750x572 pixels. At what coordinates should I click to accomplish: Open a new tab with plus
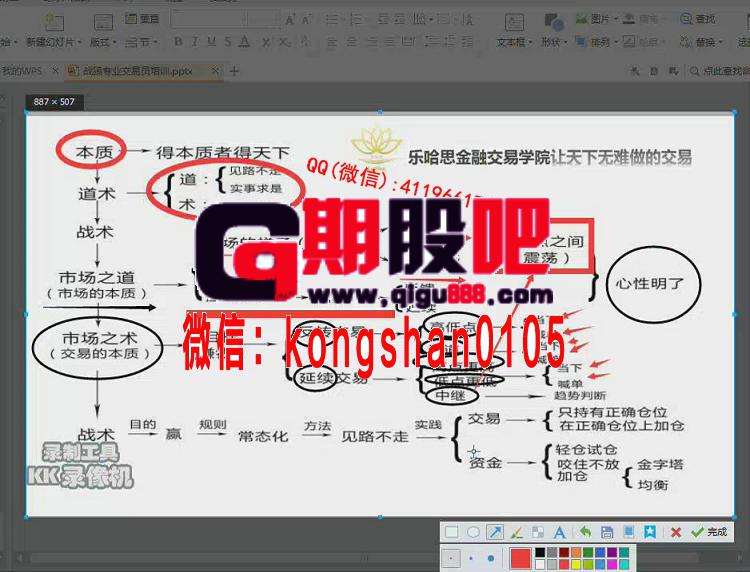234,71
